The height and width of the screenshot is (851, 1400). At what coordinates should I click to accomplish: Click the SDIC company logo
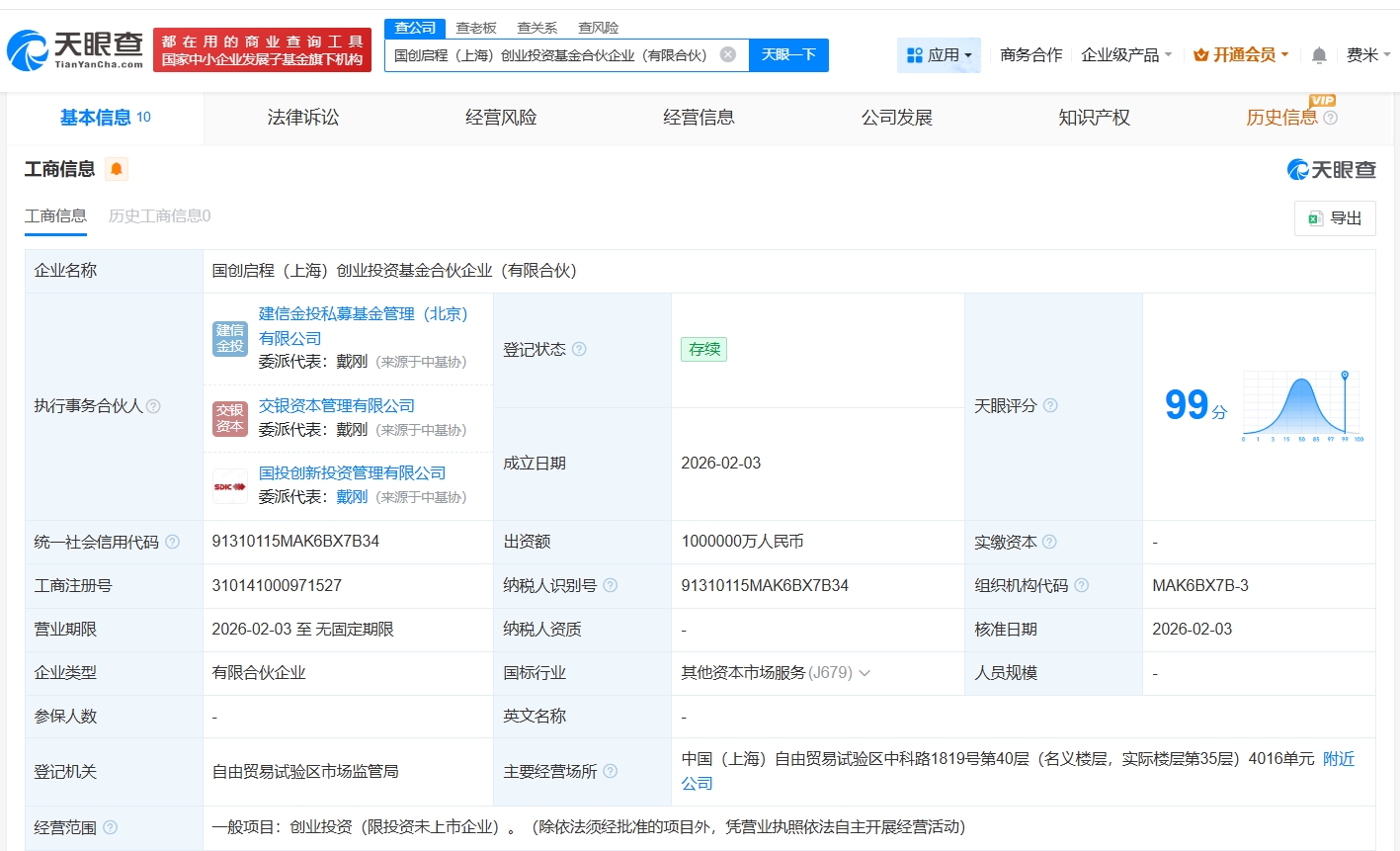pyautogui.click(x=230, y=486)
